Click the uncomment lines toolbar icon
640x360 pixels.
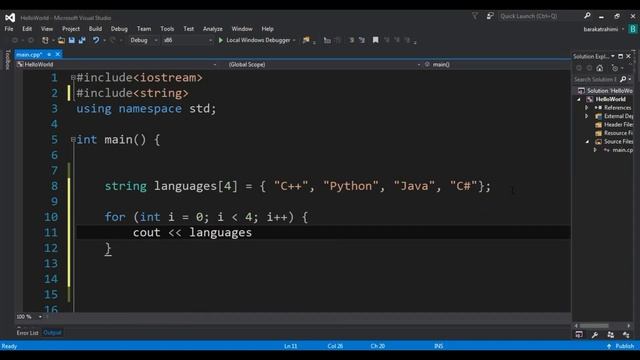[362, 40]
